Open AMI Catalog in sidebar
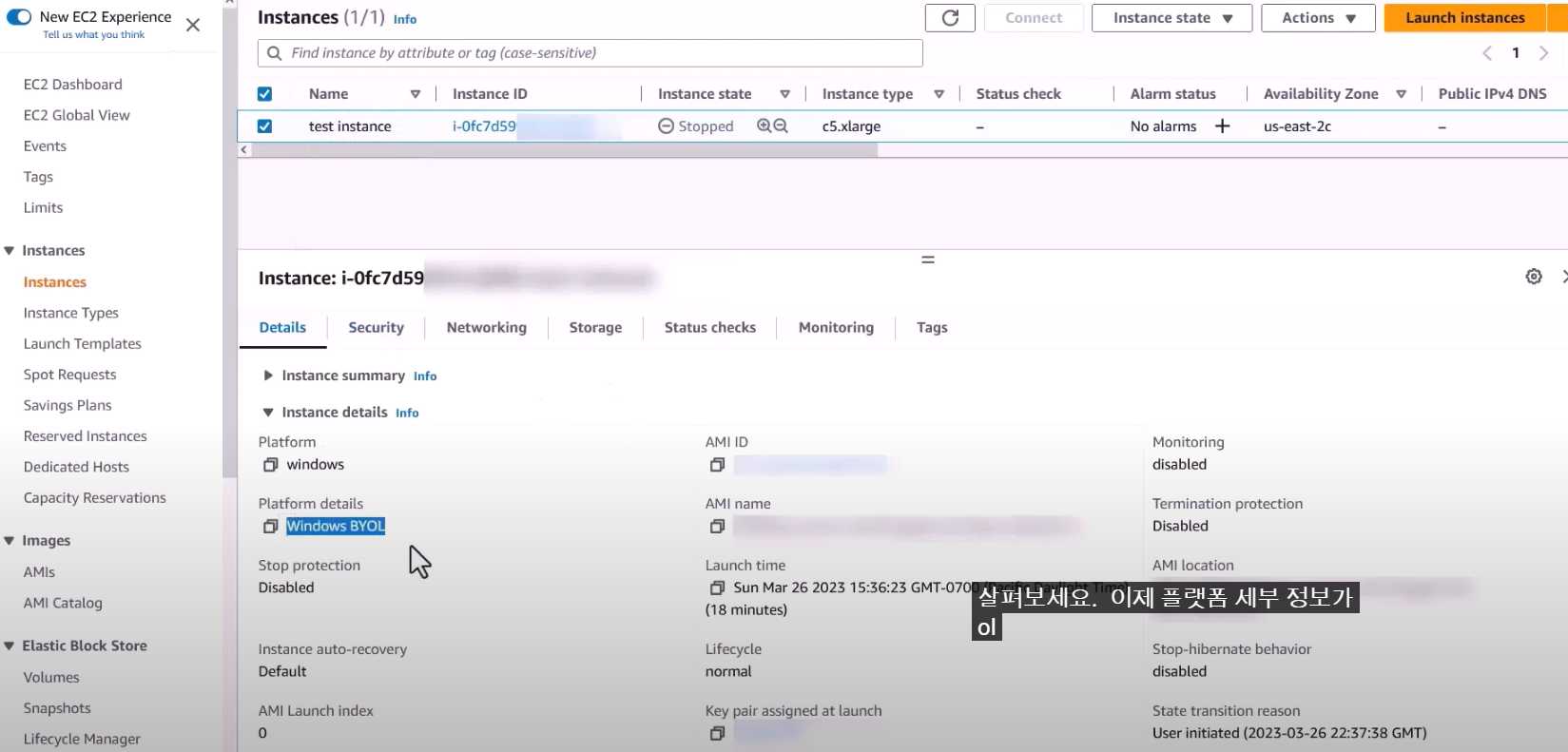Image resolution: width=1568 pixels, height=752 pixels. pyautogui.click(x=63, y=603)
